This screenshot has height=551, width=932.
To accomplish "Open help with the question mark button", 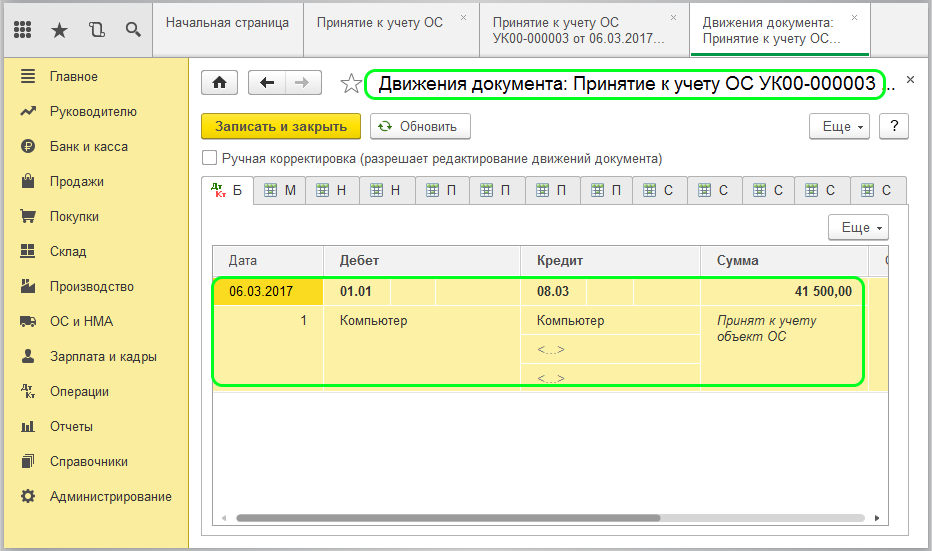I will click(x=894, y=126).
